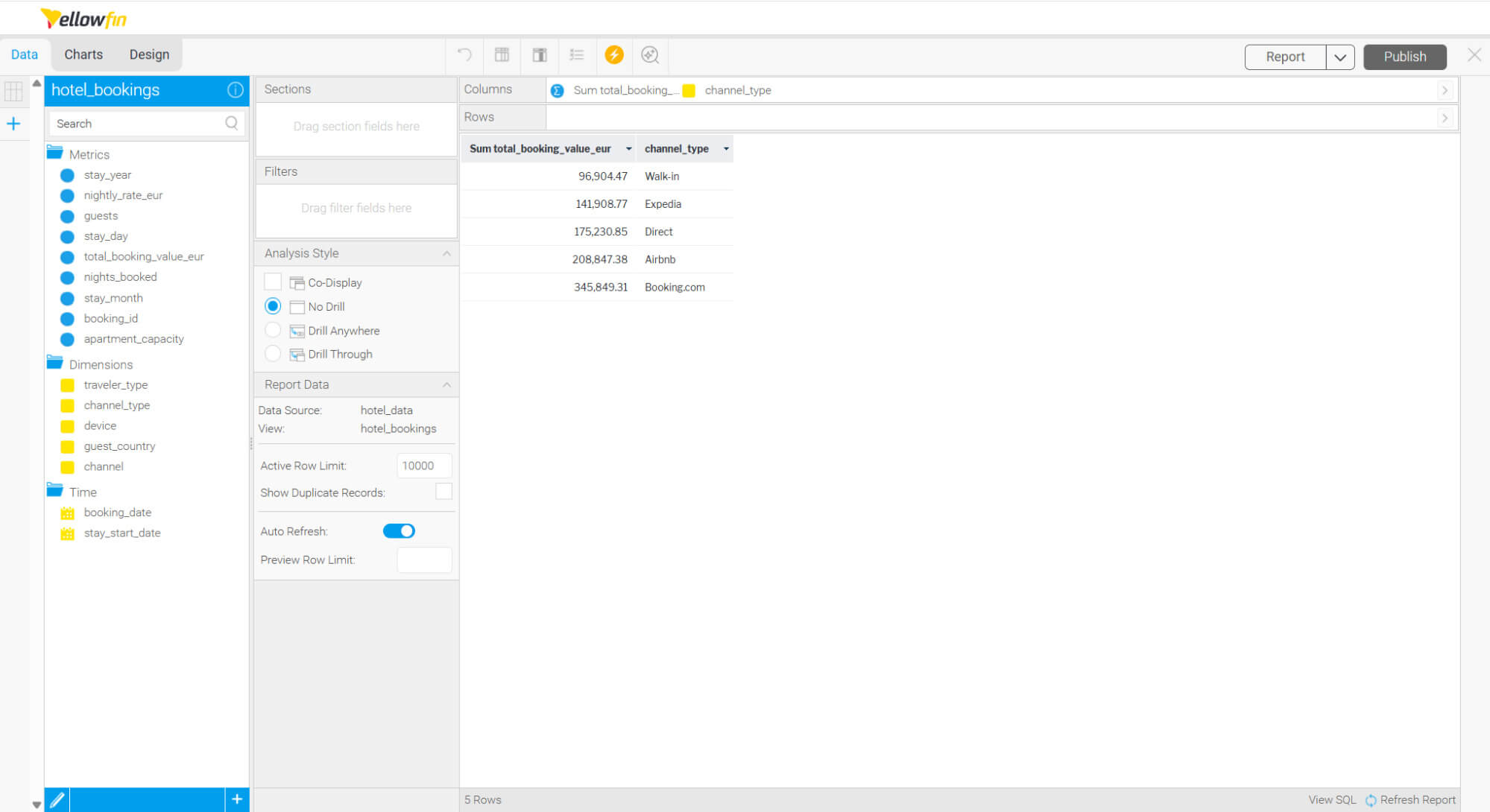Check the Show Duplicate Records checkbox
Viewport: 1490px width, 812px height.
click(443, 491)
